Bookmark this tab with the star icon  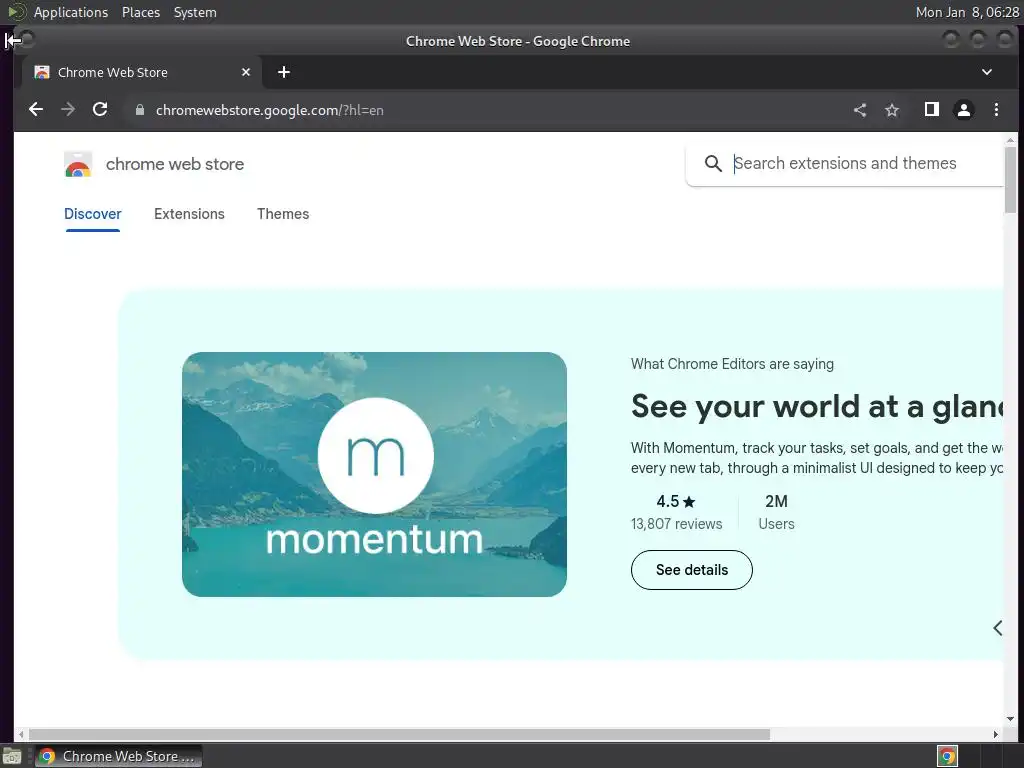(892, 110)
